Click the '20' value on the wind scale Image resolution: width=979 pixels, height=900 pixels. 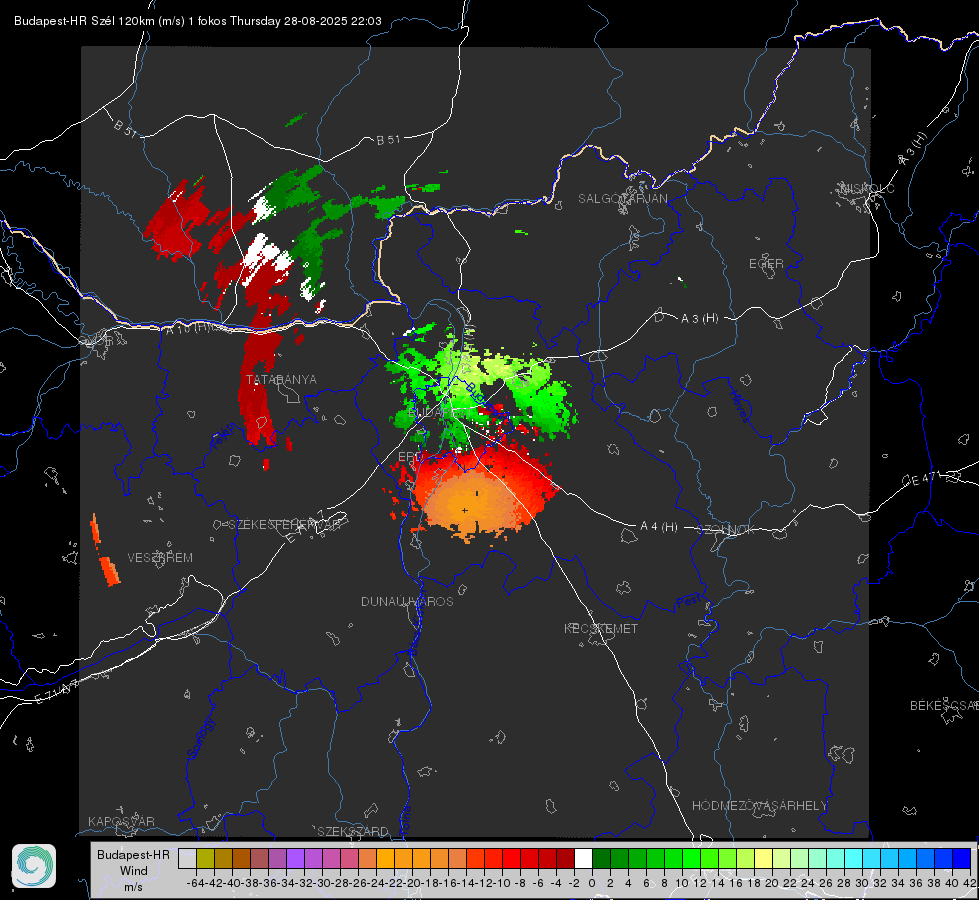coord(772,883)
